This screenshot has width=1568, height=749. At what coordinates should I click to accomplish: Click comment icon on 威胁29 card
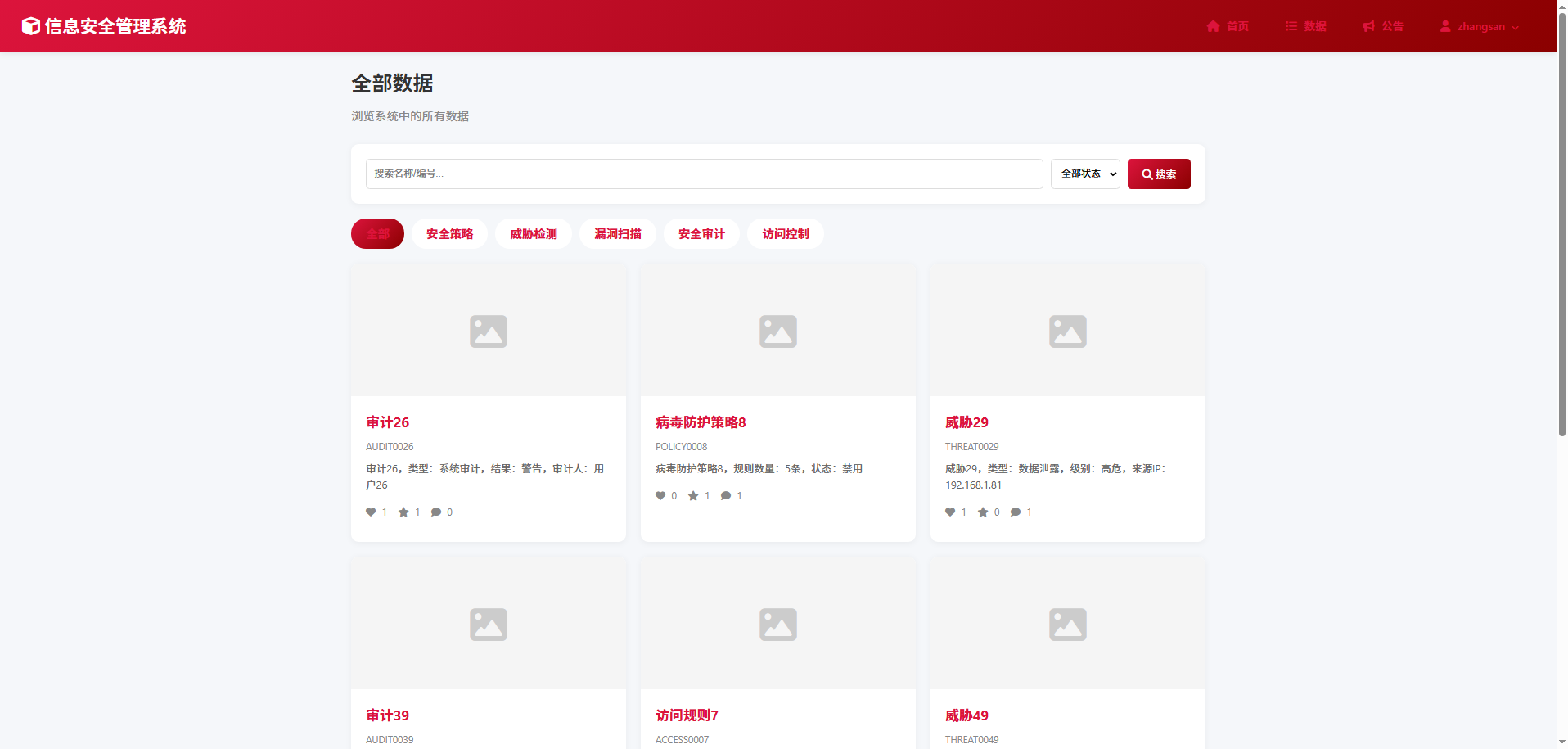[1016, 512]
